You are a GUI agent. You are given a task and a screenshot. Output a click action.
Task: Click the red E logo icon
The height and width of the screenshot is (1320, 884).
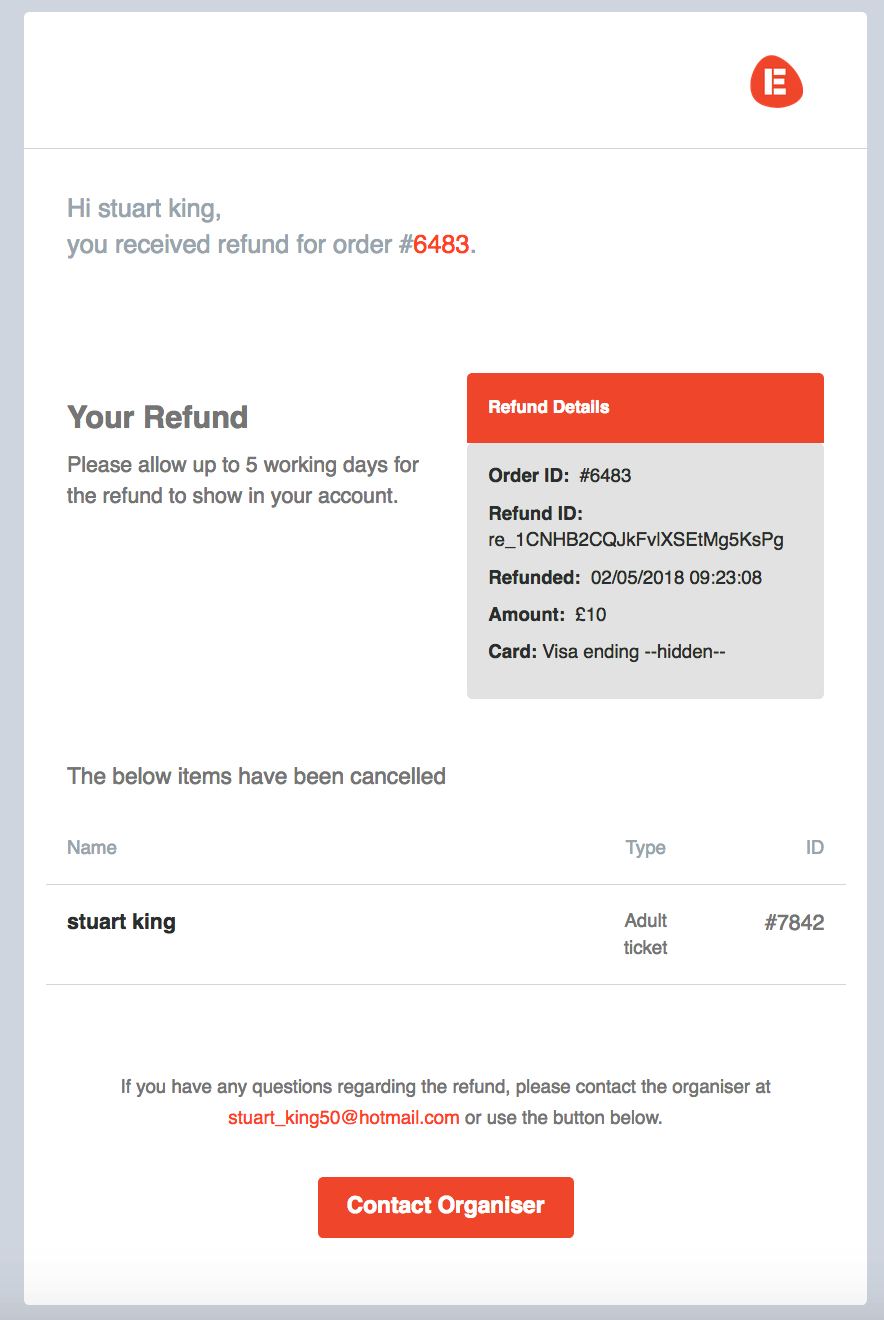[x=776, y=82]
